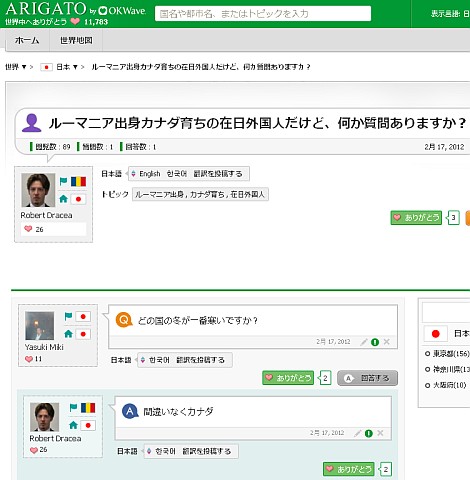Click the green info icon on the question
470x480 pixels.
pyautogui.click(x=375, y=342)
